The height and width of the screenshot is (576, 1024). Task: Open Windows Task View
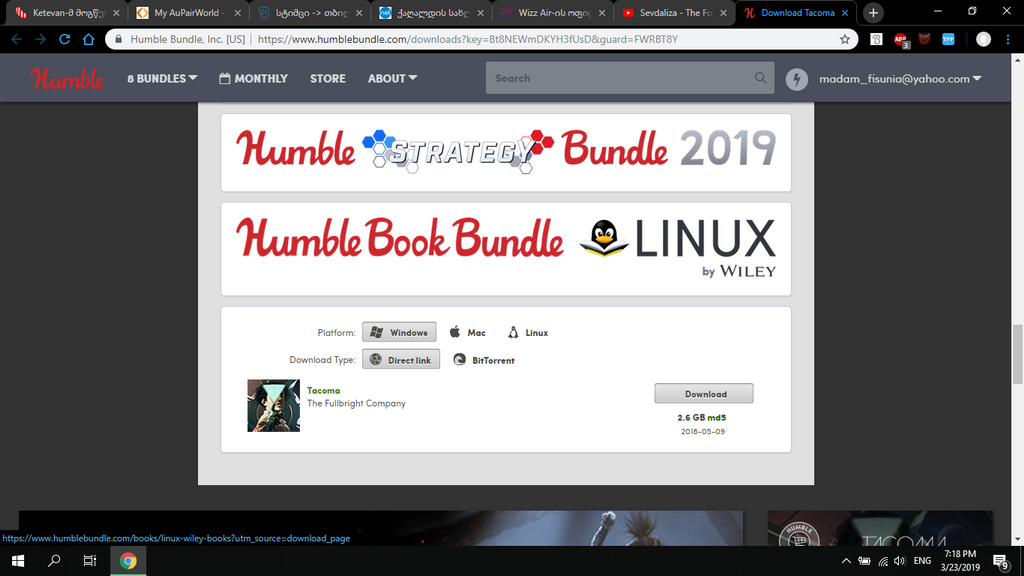[x=89, y=561]
